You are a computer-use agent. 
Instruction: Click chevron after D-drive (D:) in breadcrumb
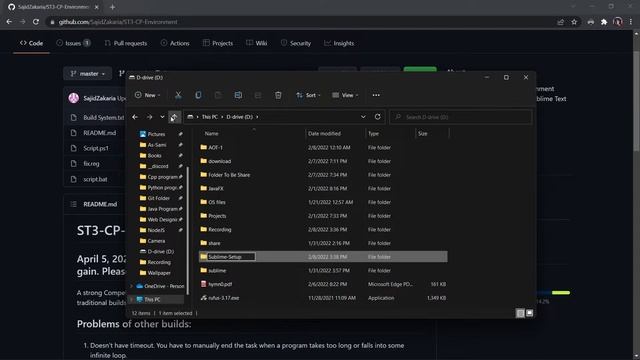click(257, 117)
